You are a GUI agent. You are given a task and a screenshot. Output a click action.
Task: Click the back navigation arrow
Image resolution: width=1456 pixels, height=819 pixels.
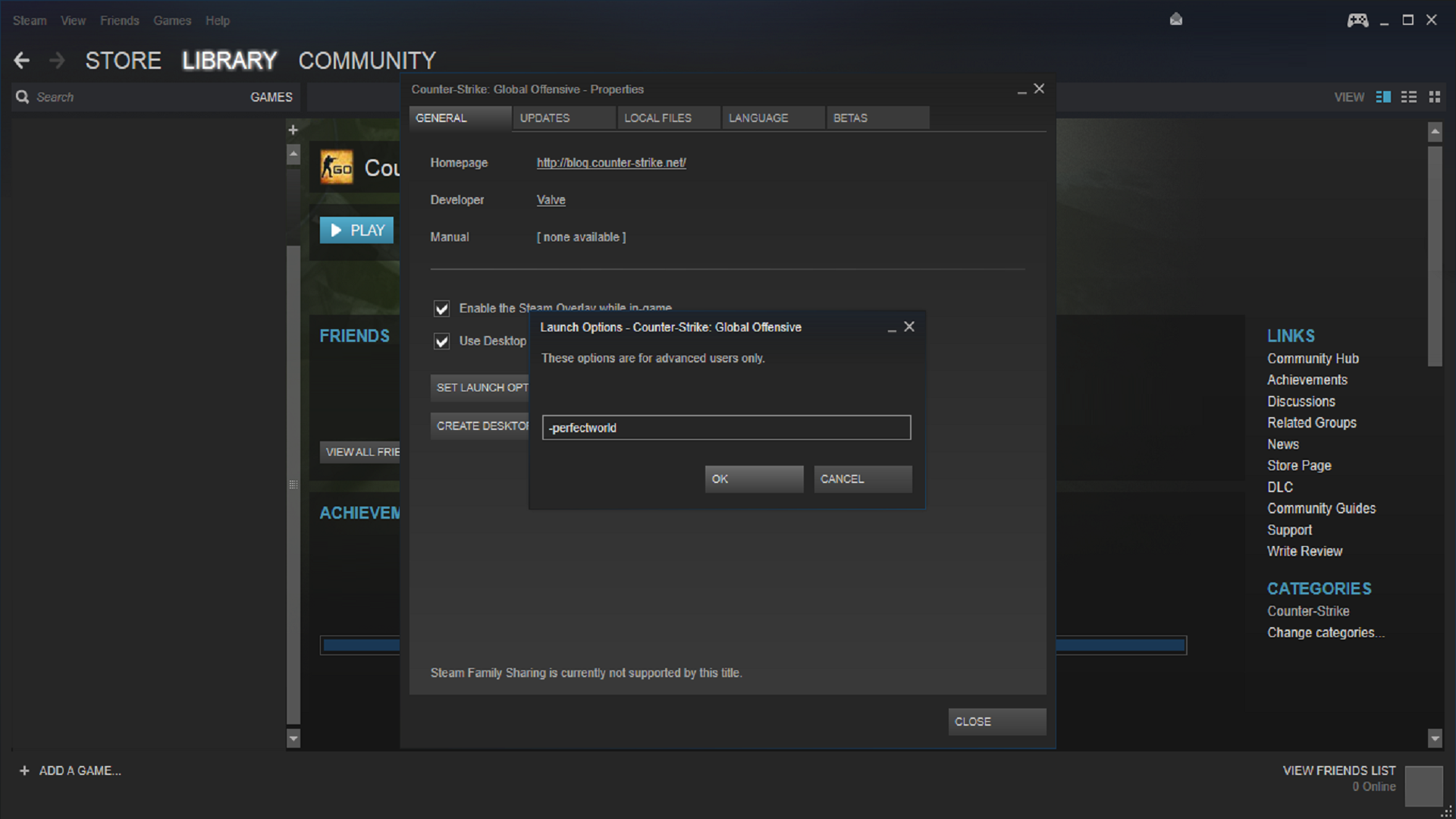point(22,61)
